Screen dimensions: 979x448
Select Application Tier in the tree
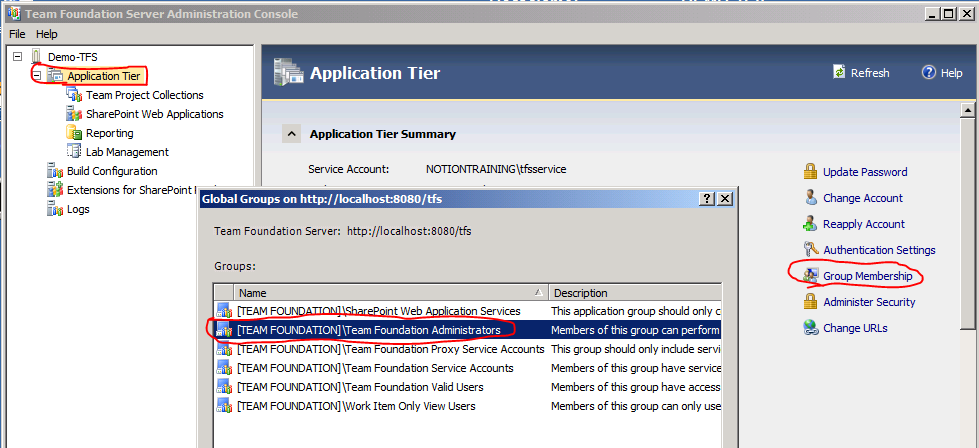104,76
